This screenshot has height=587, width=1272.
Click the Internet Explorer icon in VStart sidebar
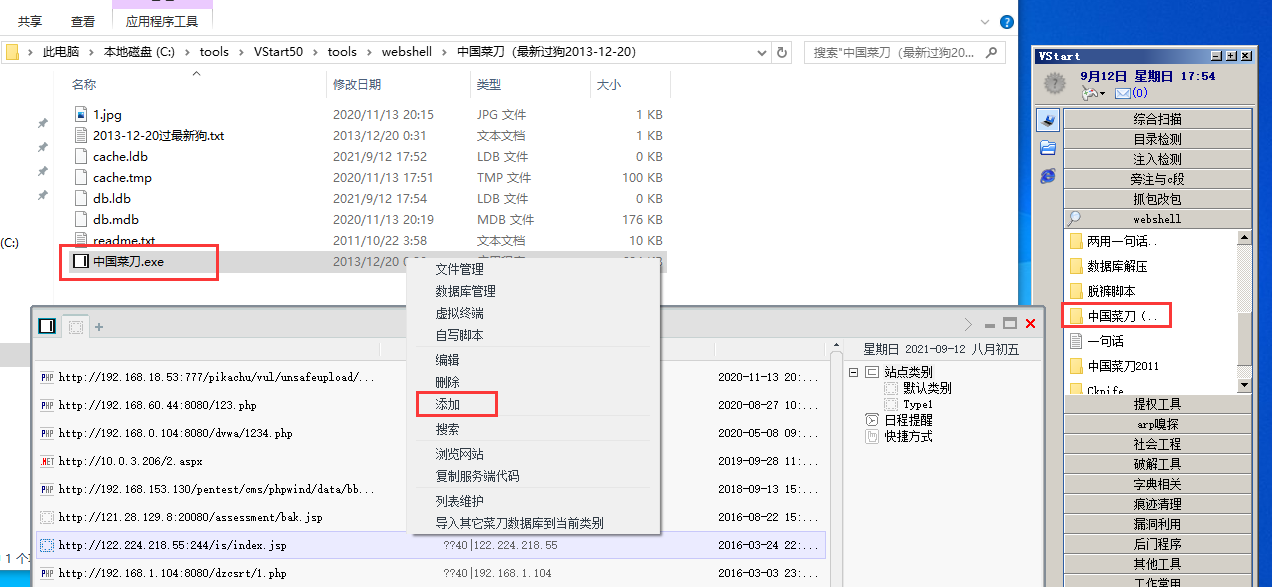pyautogui.click(x=1047, y=176)
